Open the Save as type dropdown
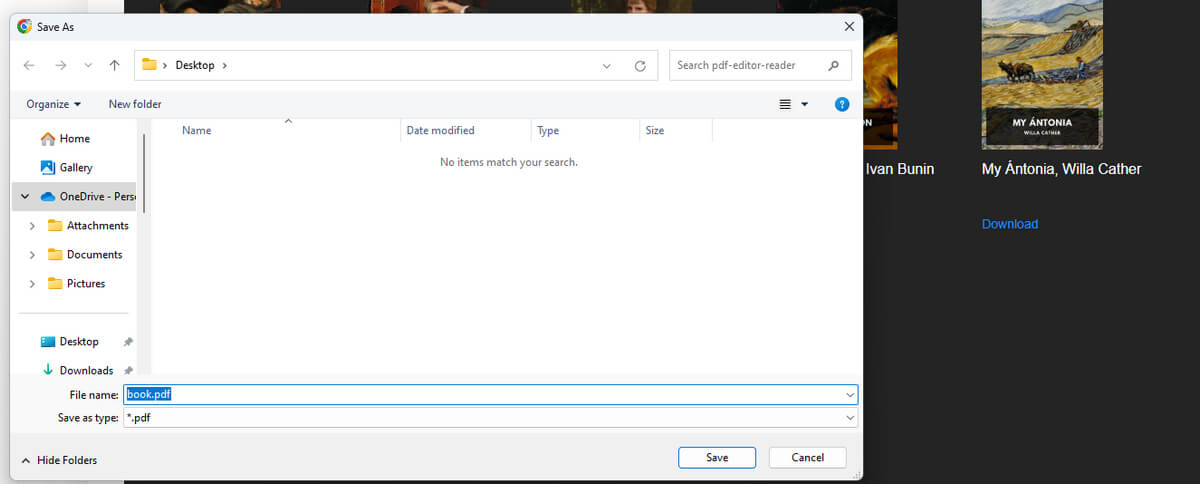 pos(490,418)
